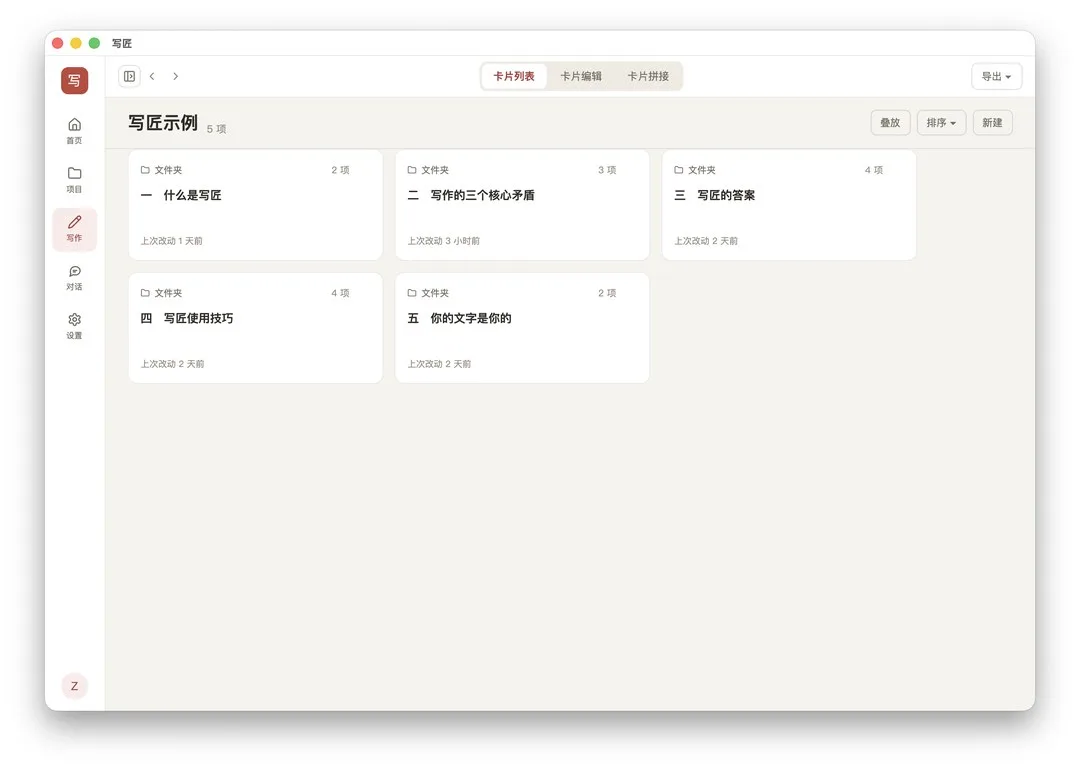Click folder icon on 写匠使用技巧 card
Viewport: 1080px width, 770px height.
tap(145, 293)
